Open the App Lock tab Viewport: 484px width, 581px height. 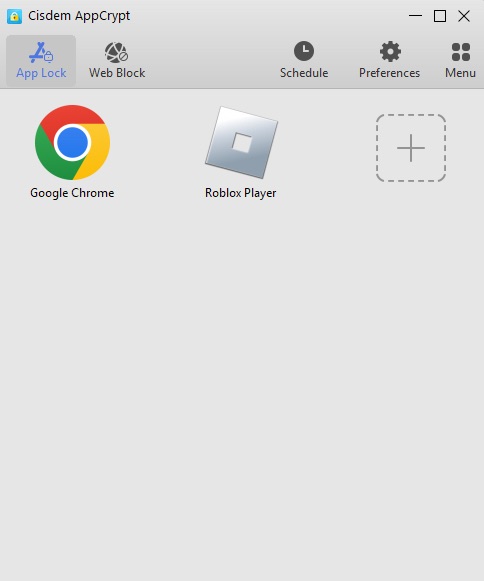tap(41, 61)
